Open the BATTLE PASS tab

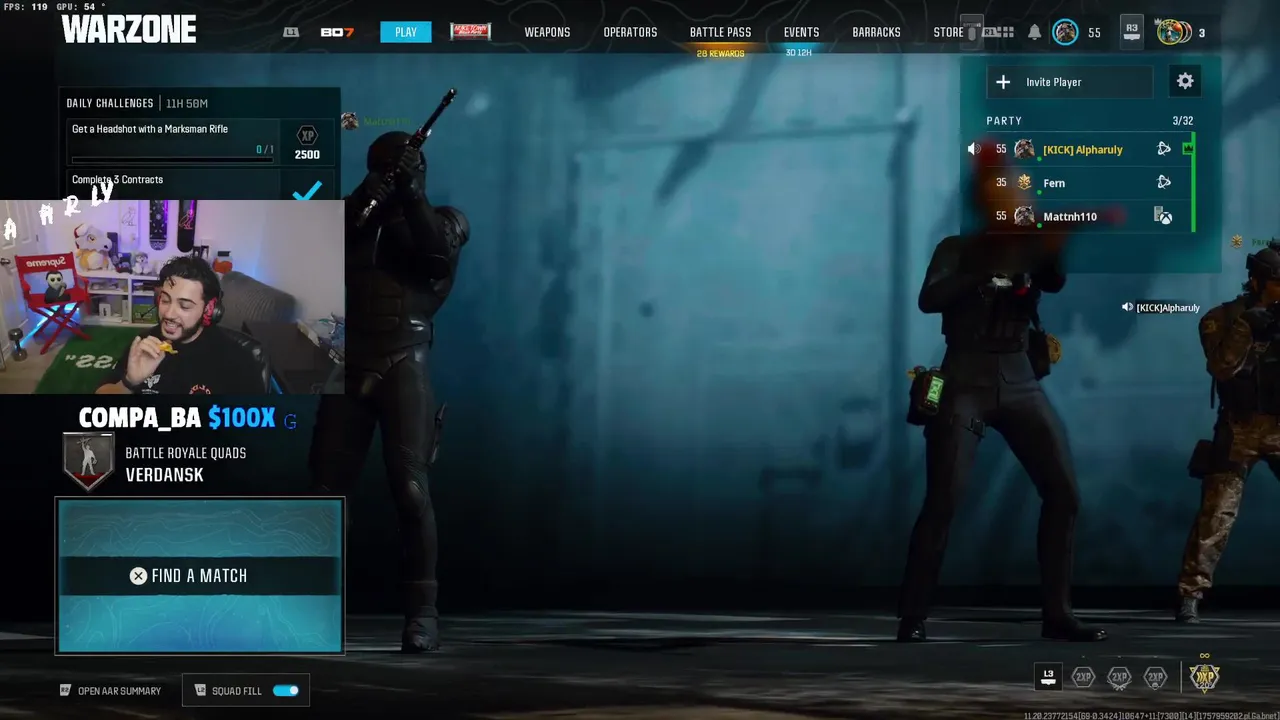point(720,32)
